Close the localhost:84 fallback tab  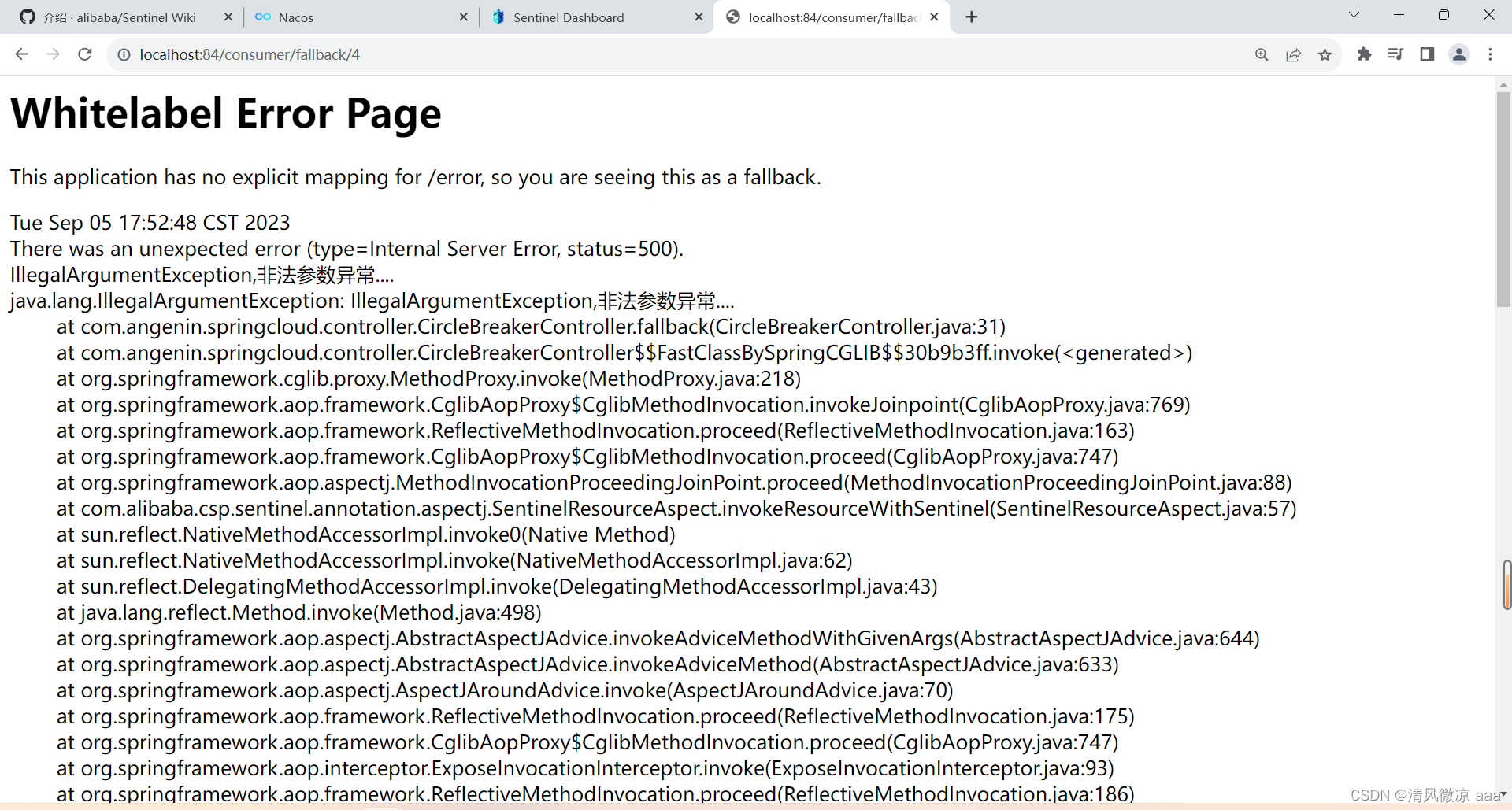point(934,17)
